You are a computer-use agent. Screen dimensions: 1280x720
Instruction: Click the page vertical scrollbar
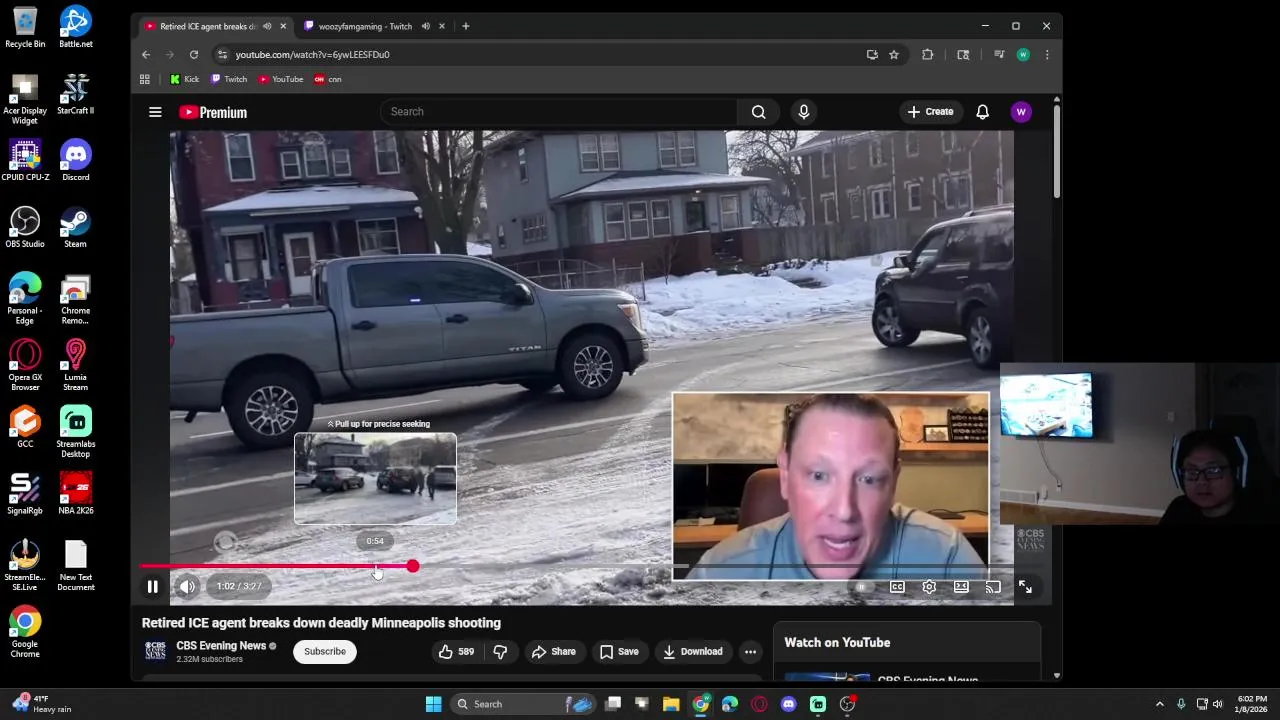pos(1056,152)
